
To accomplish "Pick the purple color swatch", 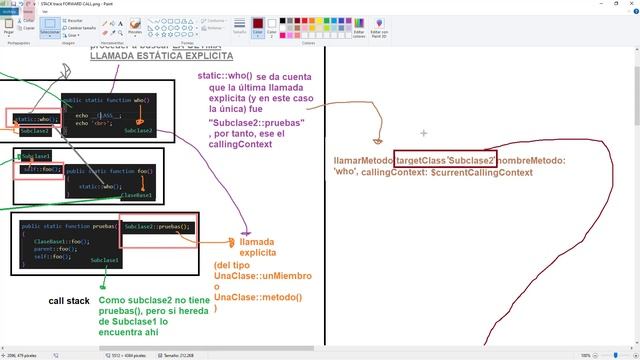I will [x=349, y=21].
